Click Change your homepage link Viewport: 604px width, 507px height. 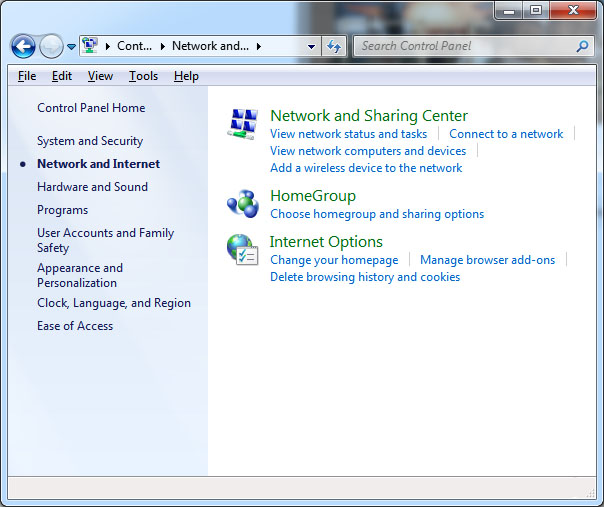pyautogui.click(x=334, y=260)
